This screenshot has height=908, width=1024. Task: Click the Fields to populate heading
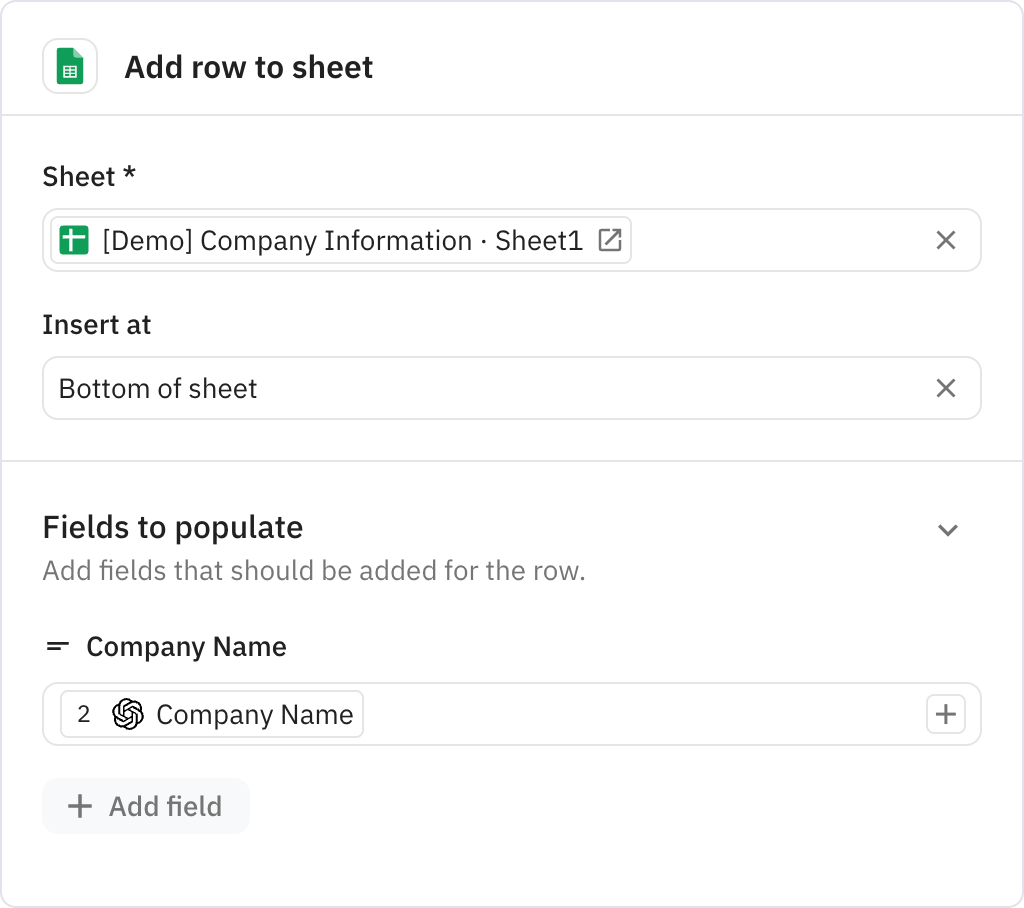(x=173, y=527)
